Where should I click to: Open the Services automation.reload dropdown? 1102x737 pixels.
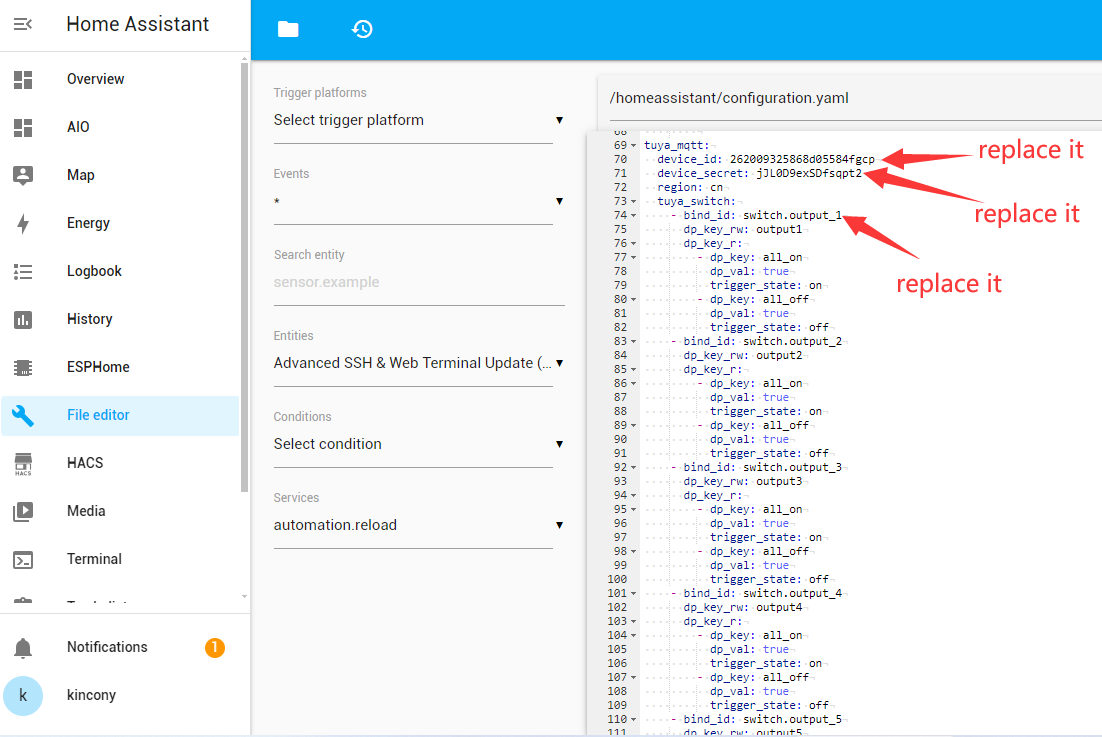[x=418, y=526]
